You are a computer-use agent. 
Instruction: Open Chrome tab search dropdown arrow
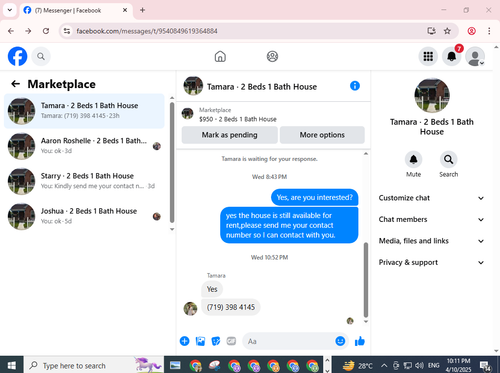click(x=10, y=10)
